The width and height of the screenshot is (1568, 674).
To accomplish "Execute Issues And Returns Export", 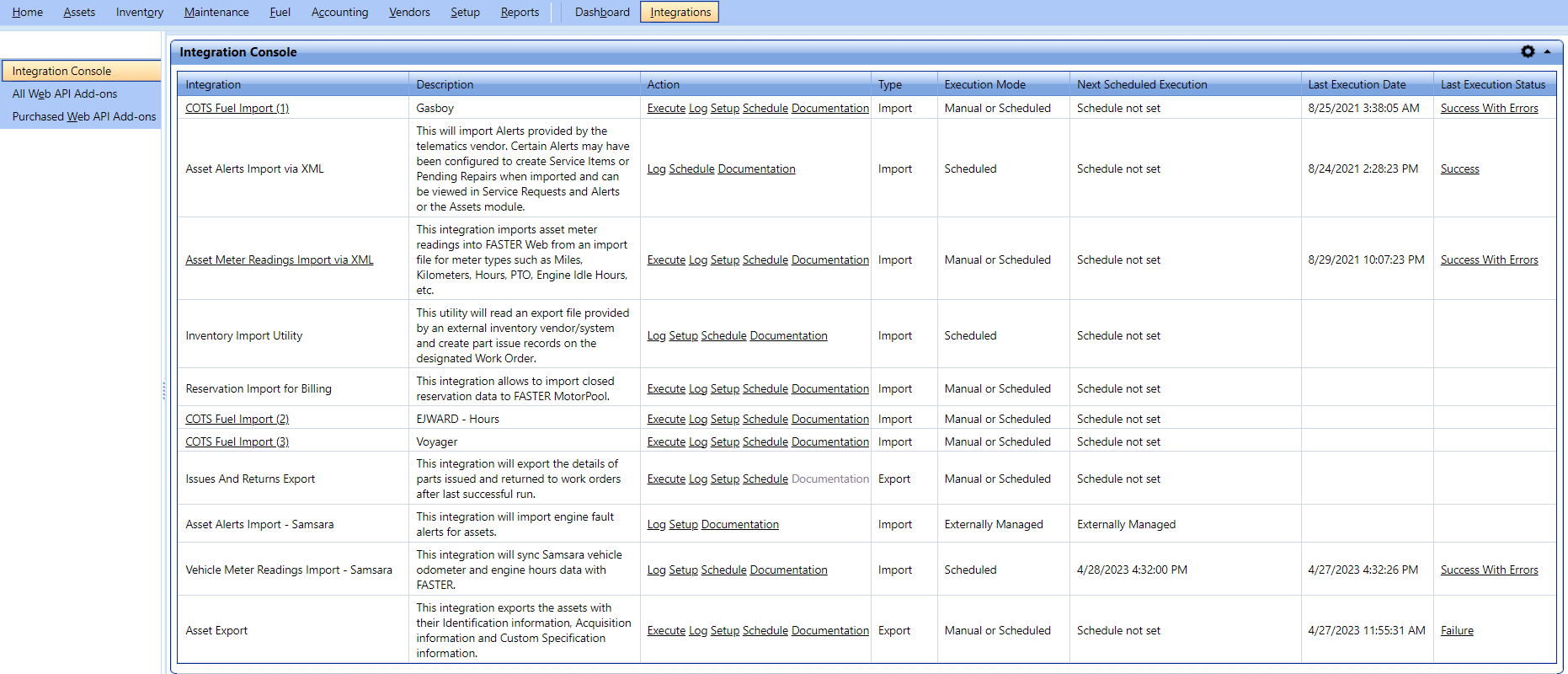I will [666, 479].
